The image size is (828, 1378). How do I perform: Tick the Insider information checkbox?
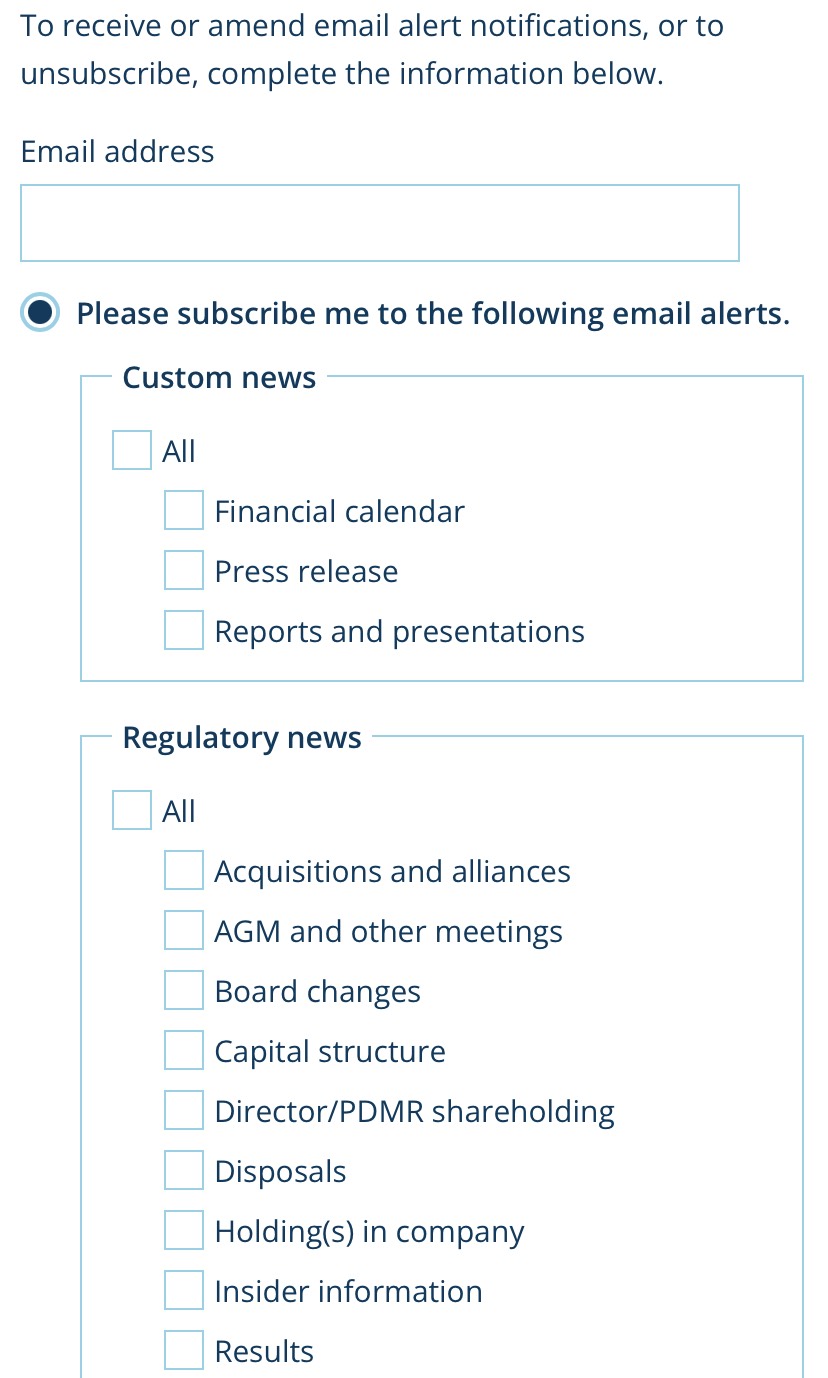point(184,1291)
